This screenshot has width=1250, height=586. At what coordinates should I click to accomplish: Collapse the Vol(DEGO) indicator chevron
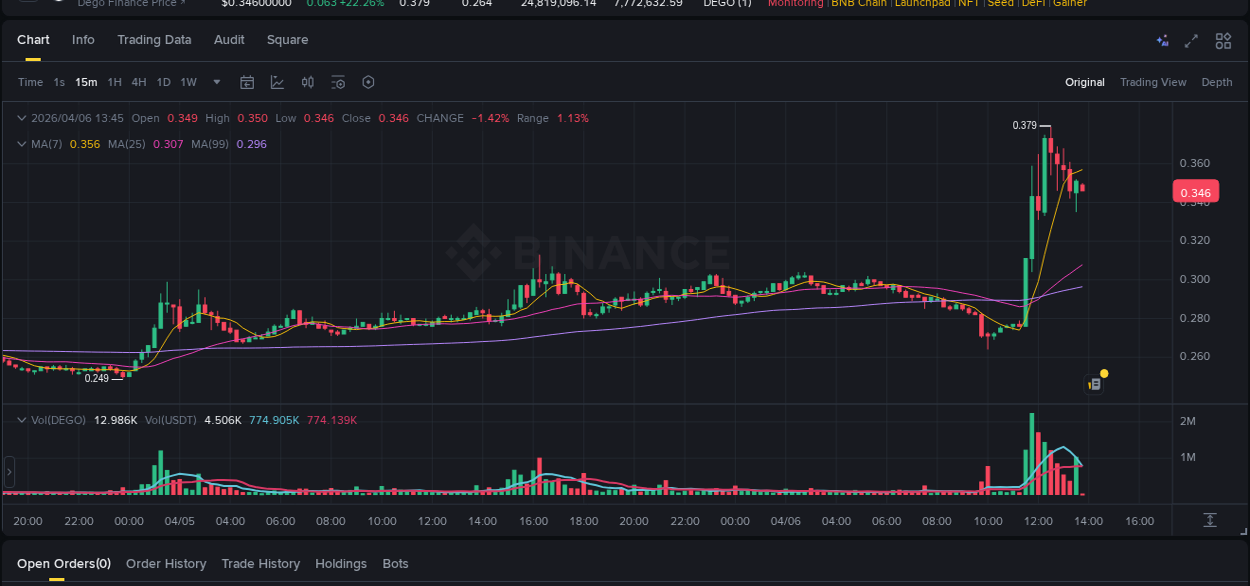22,420
